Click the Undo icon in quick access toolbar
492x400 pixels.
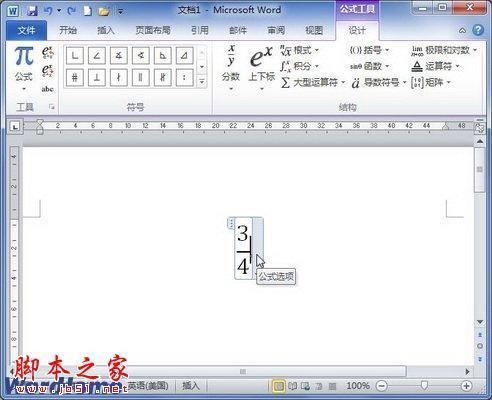coord(48,11)
